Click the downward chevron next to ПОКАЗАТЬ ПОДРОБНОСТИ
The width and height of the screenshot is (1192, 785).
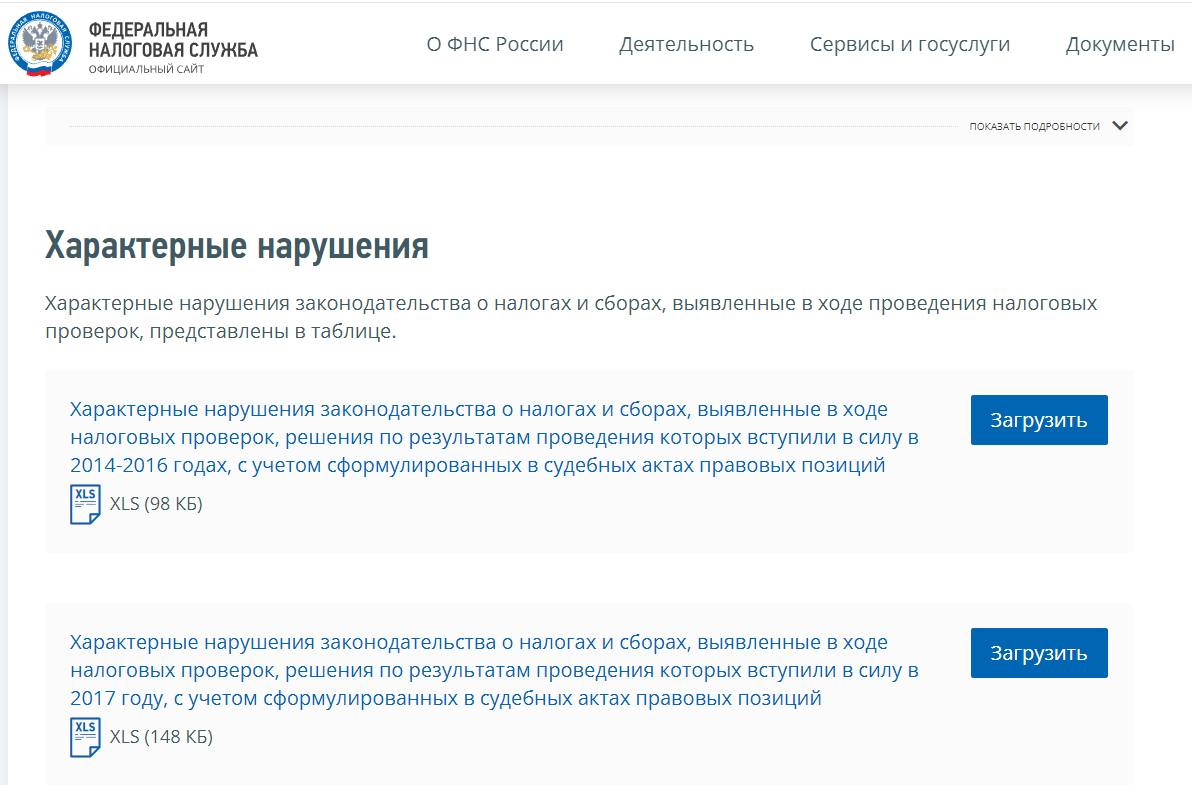coord(1119,126)
